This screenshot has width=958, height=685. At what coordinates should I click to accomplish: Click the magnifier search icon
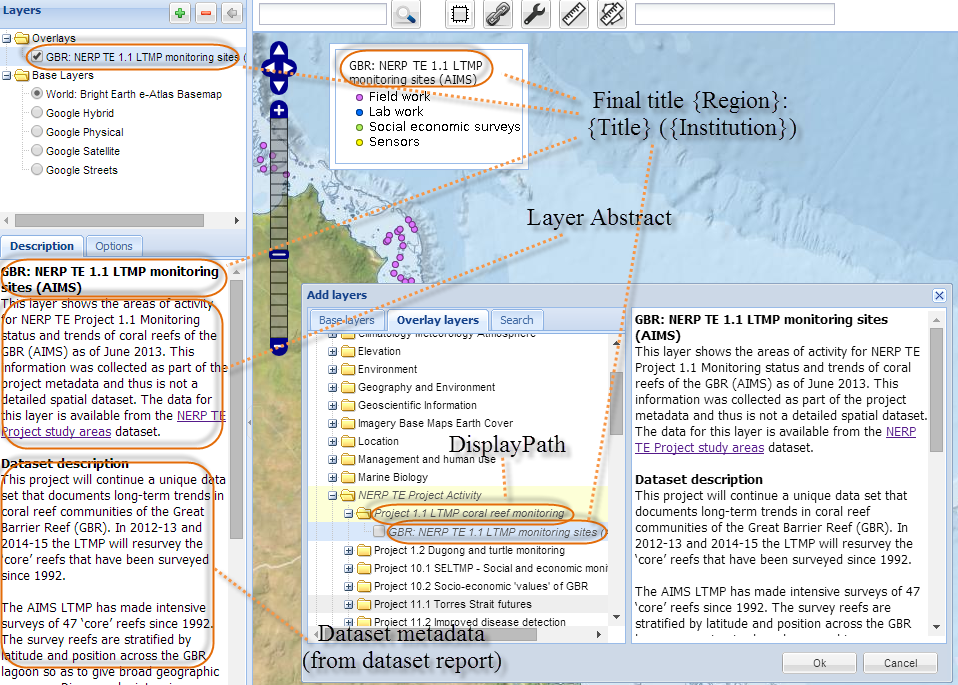click(406, 14)
